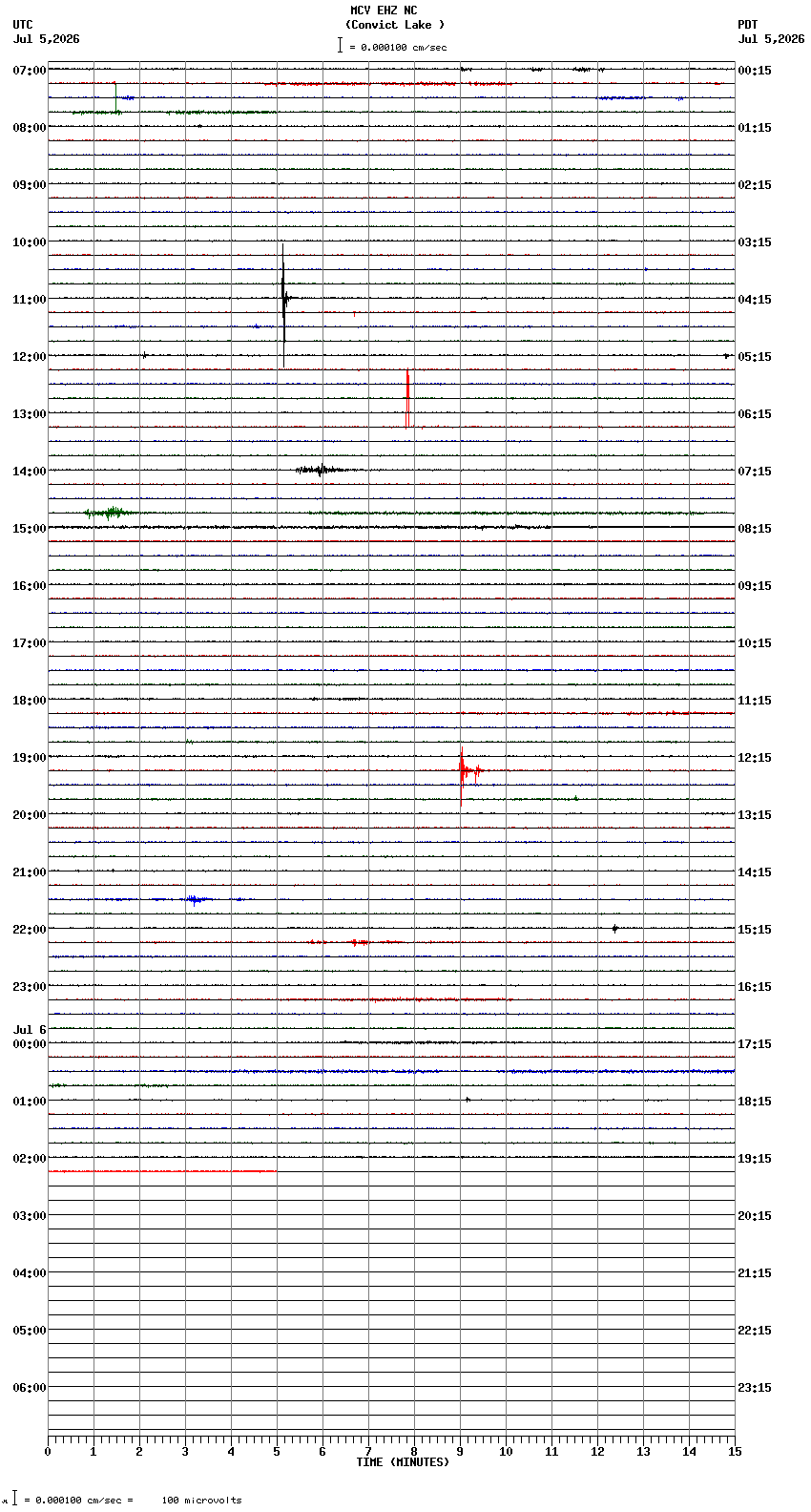Click the '0' tick on the minutes axis
811x1512 pixels.
[48, 1452]
